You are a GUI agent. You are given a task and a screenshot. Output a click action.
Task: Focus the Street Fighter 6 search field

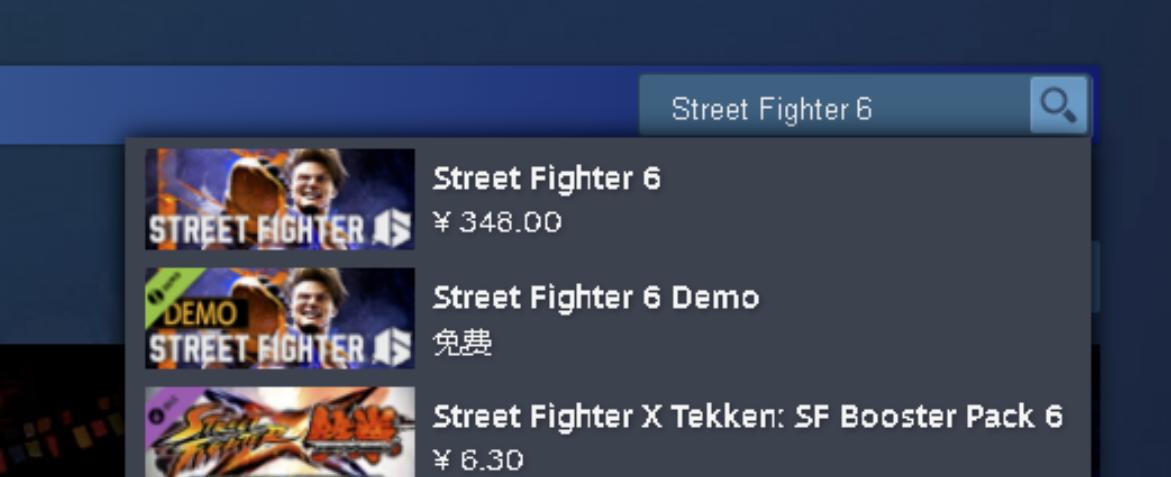coord(834,106)
